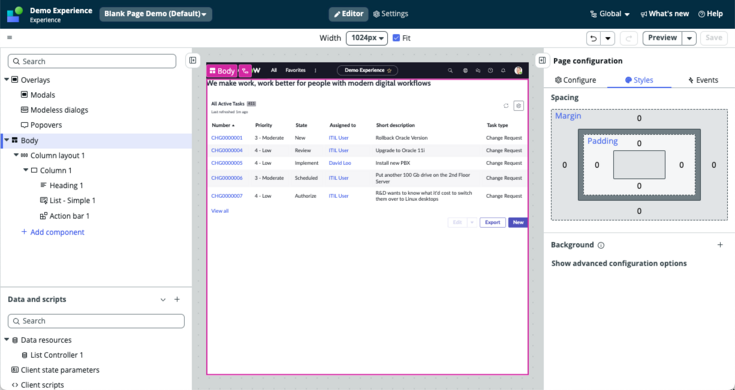Click the All menu in preview header
735x390 pixels.
[x=274, y=70]
